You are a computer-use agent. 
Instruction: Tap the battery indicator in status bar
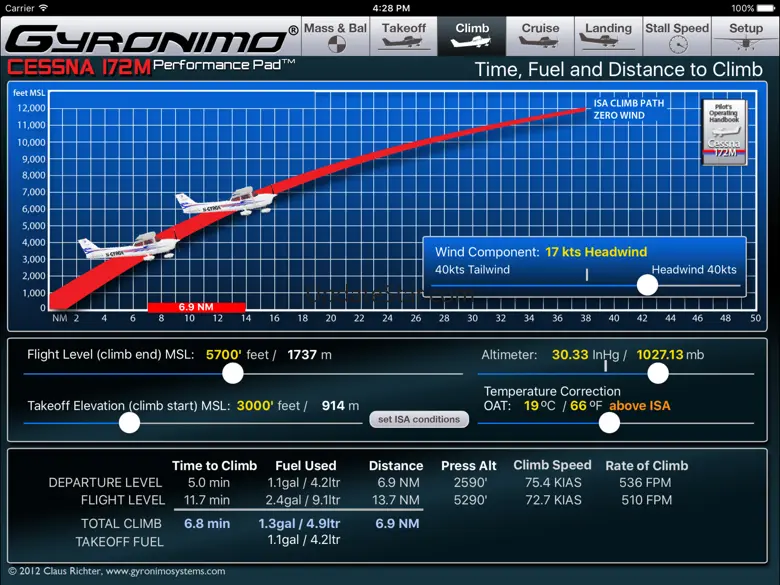764,8
